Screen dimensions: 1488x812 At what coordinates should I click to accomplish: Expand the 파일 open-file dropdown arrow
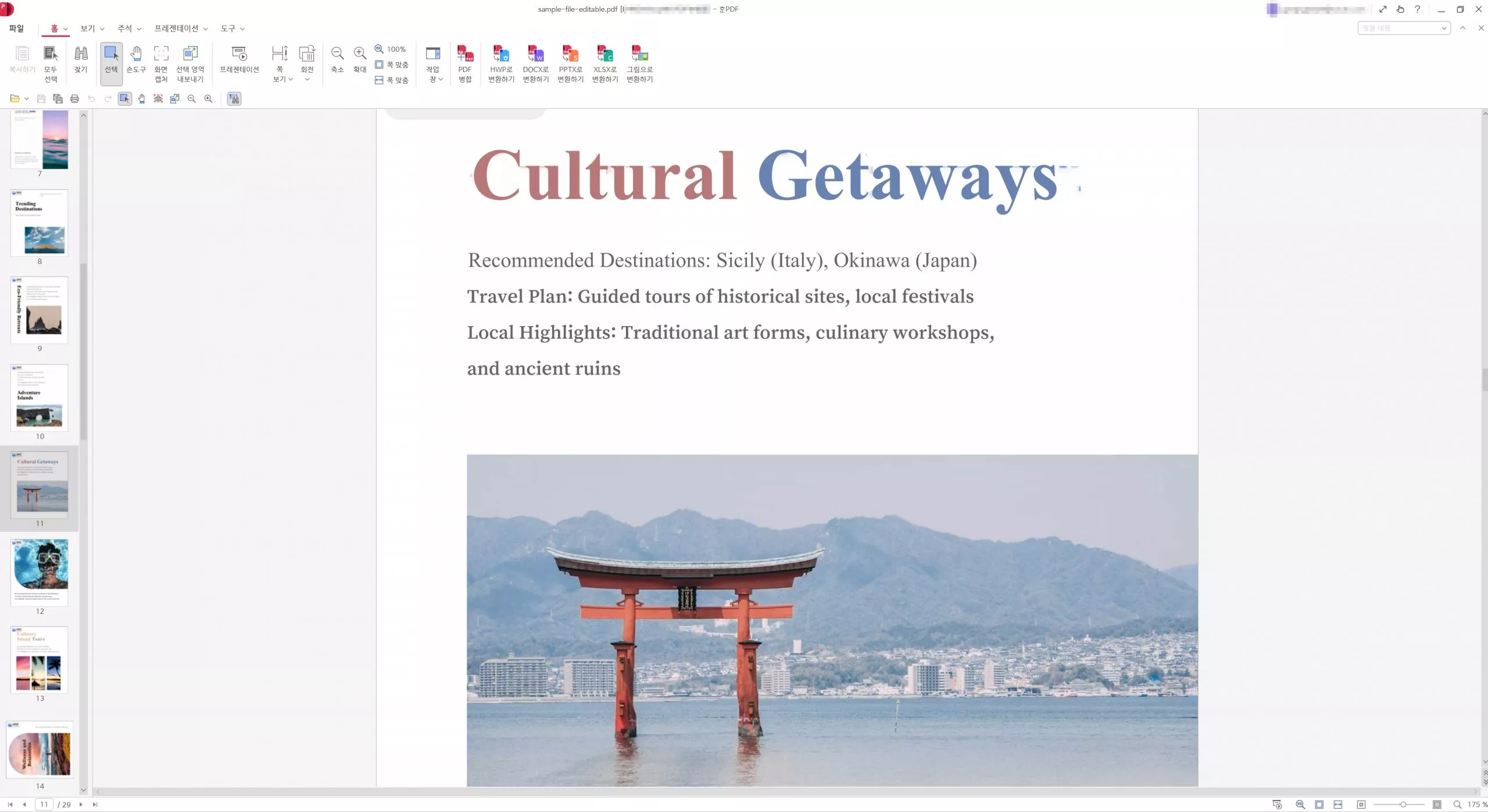(x=26, y=99)
